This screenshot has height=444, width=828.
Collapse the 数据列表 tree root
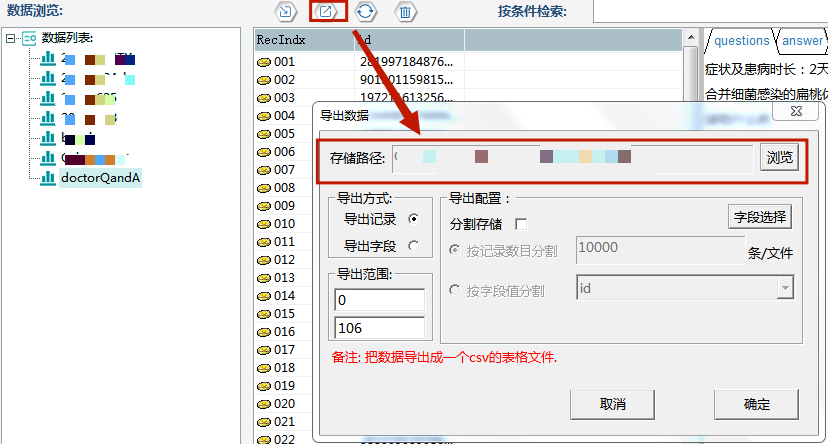(x=10, y=38)
